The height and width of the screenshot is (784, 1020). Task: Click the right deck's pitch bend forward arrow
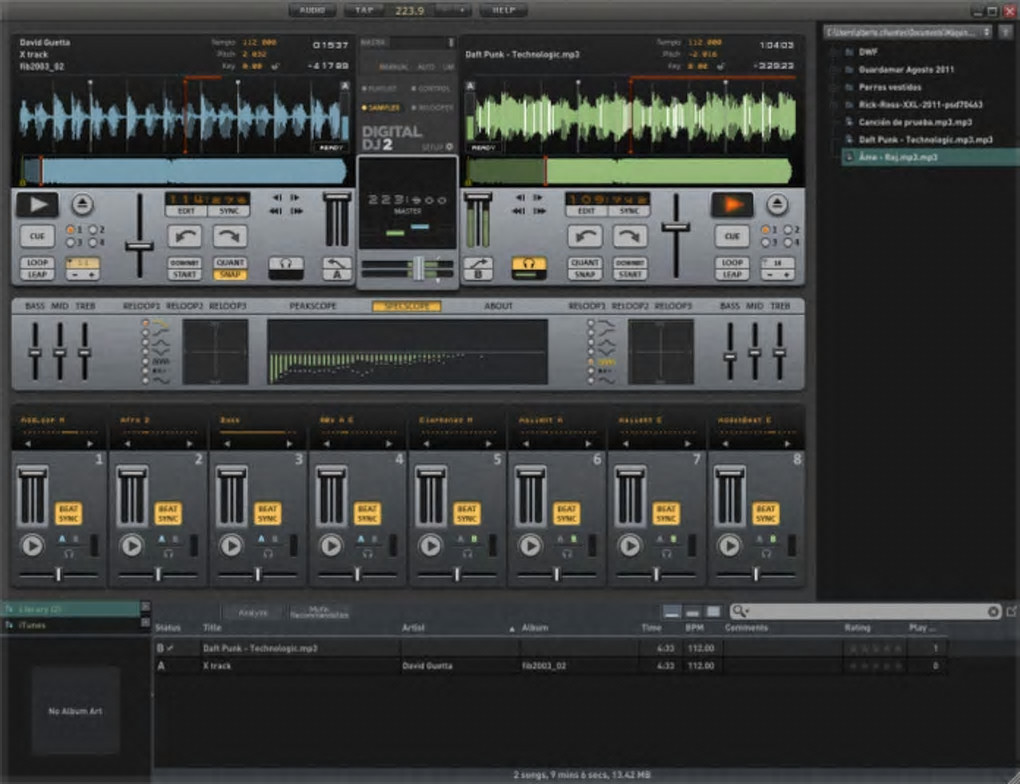point(628,236)
